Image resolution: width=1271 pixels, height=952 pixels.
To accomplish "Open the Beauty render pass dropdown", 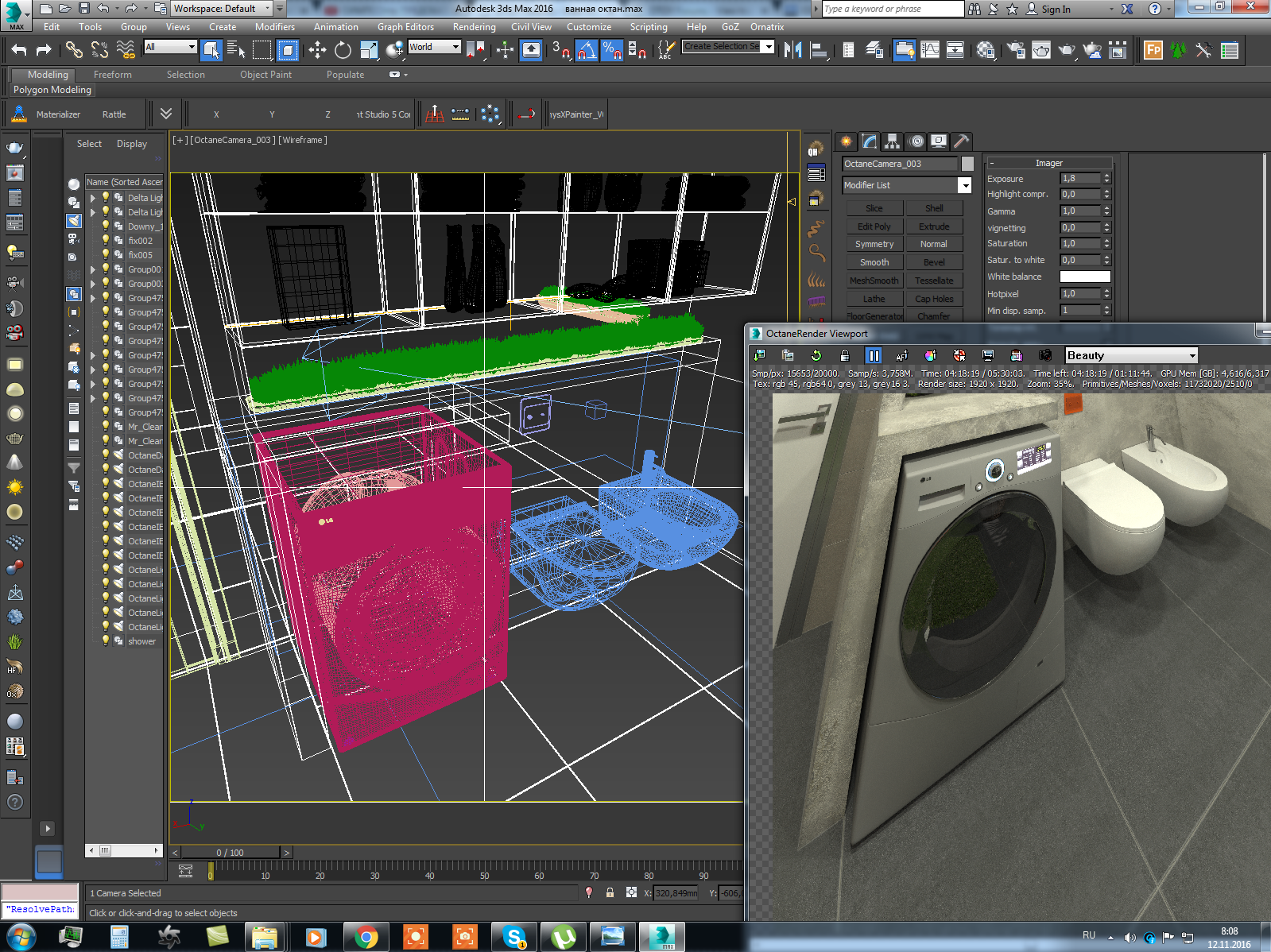I will click(1131, 355).
